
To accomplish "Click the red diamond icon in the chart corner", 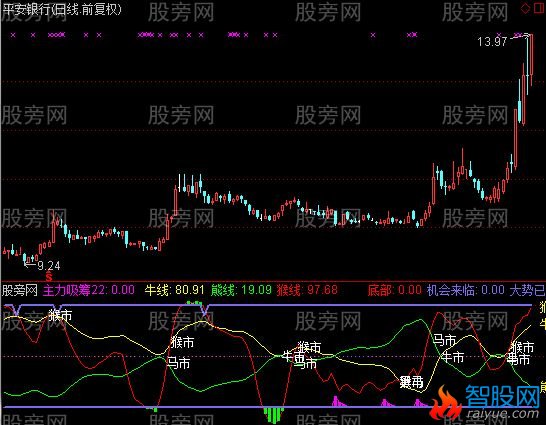I will tap(525, 8).
